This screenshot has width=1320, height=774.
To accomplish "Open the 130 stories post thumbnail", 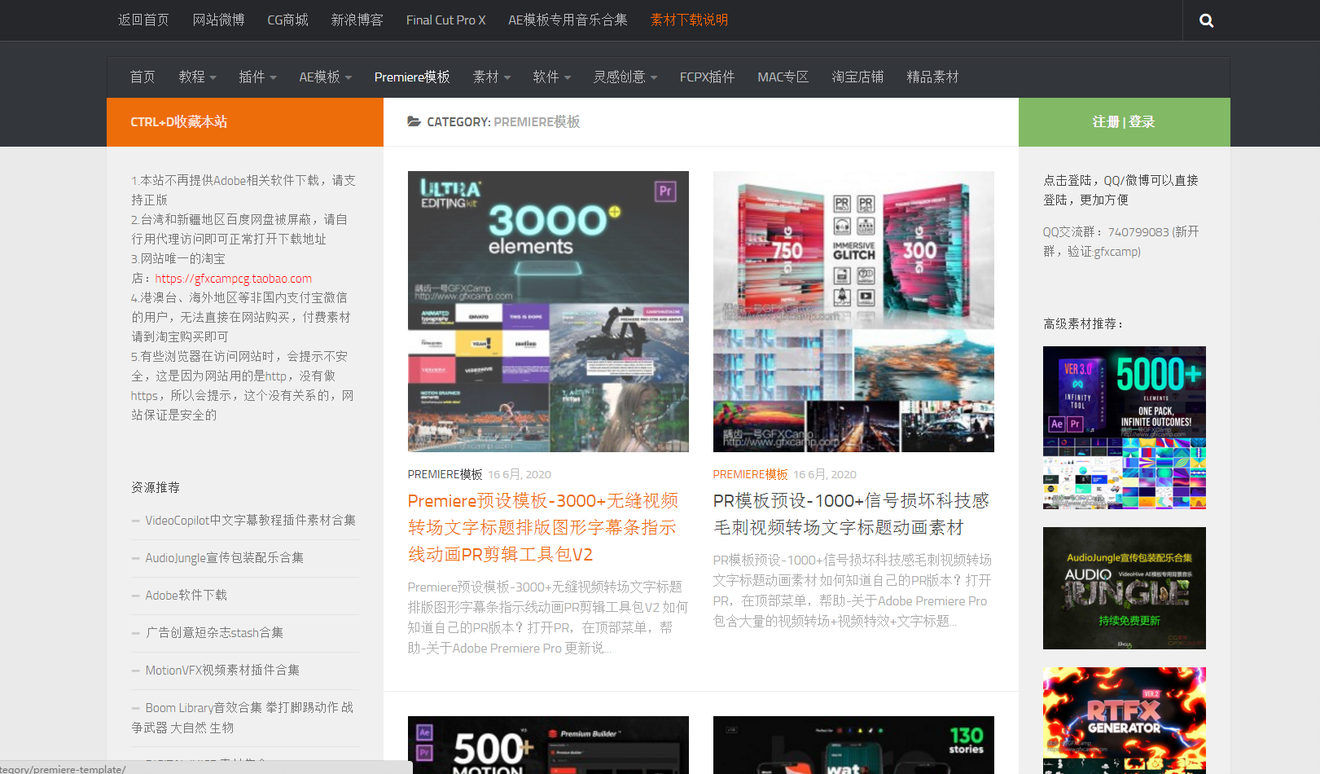I will coord(853,745).
